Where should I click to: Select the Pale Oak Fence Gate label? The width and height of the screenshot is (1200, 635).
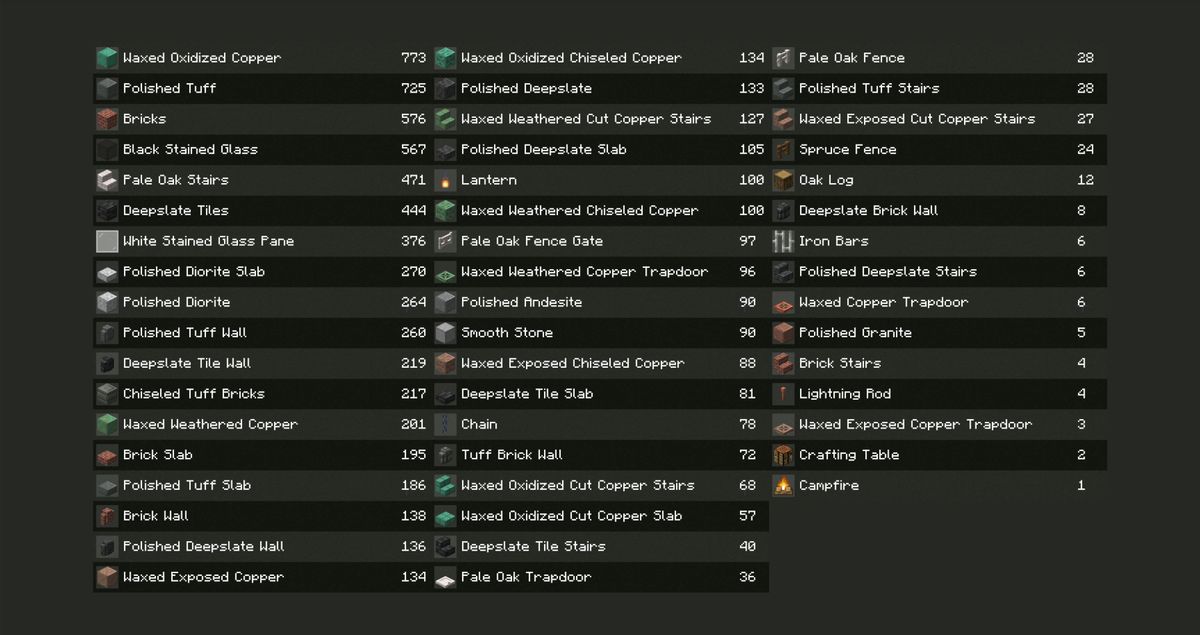531,241
